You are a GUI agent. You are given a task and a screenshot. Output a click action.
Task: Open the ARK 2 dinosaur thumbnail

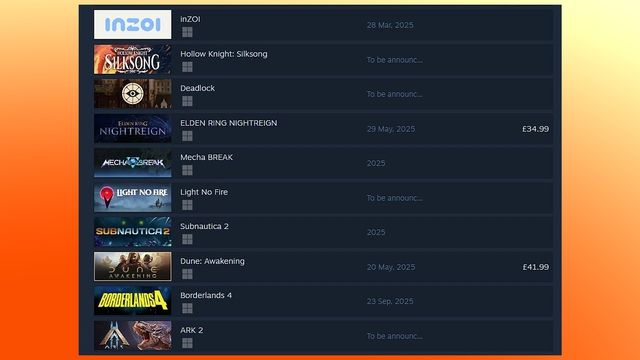point(133,336)
